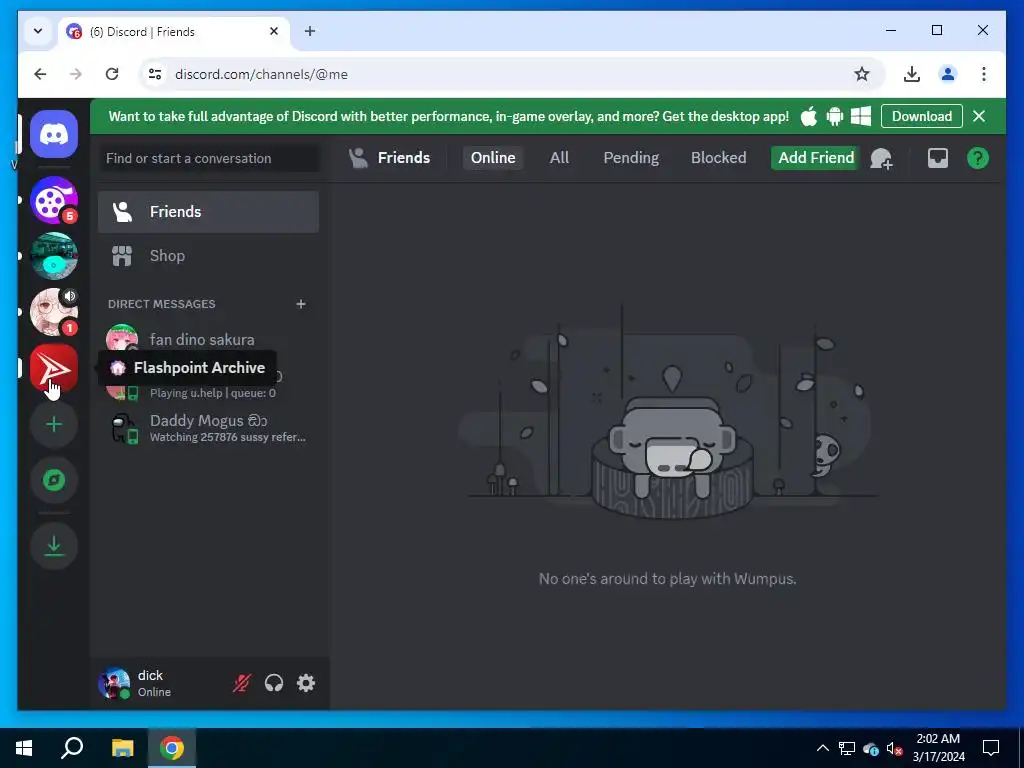
Task: Dismiss the green desktop app banner
Action: tap(978, 116)
